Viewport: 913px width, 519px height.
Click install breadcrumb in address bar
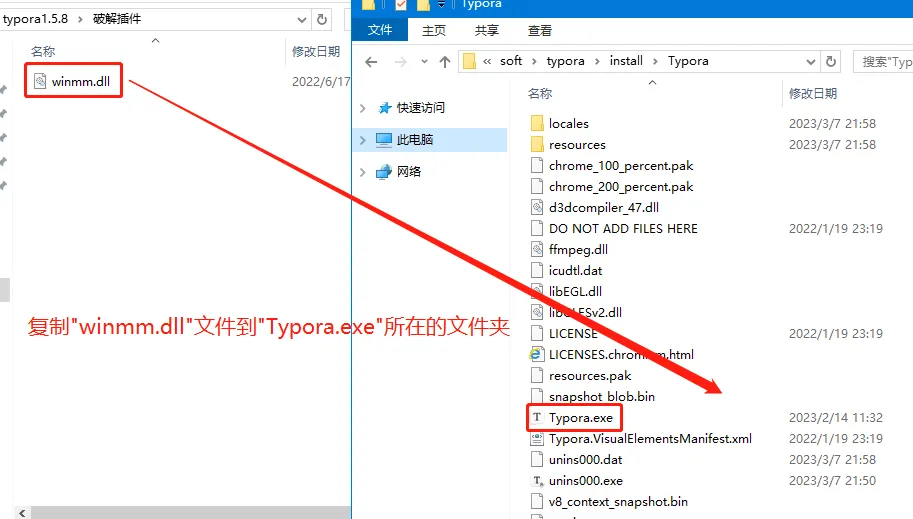click(x=626, y=61)
